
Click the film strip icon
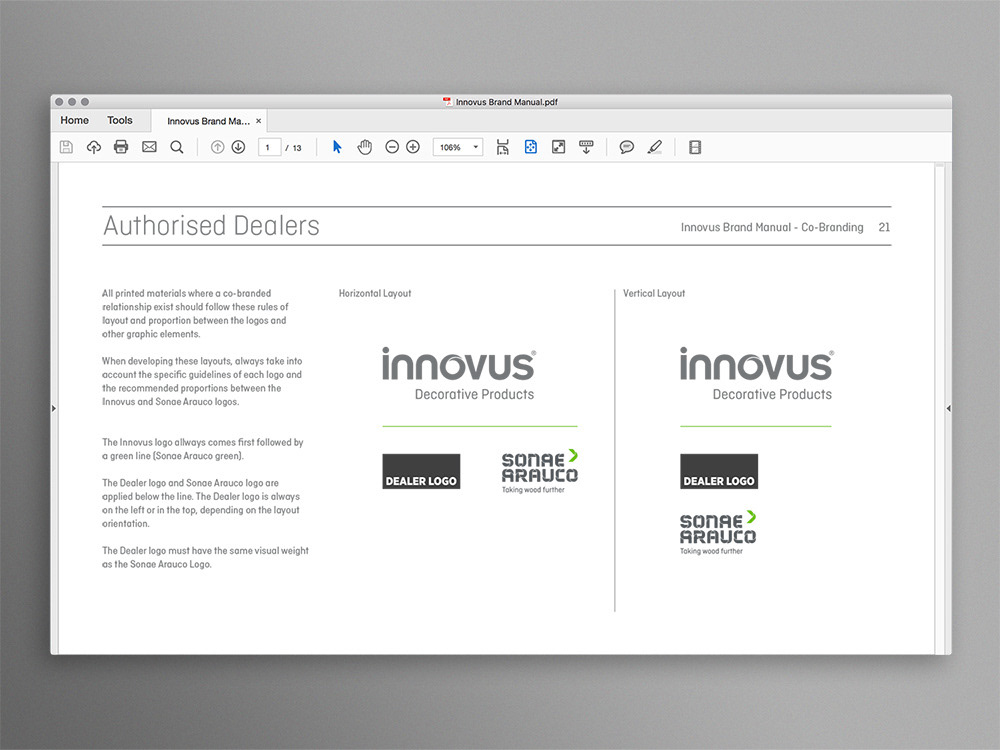[695, 147]
